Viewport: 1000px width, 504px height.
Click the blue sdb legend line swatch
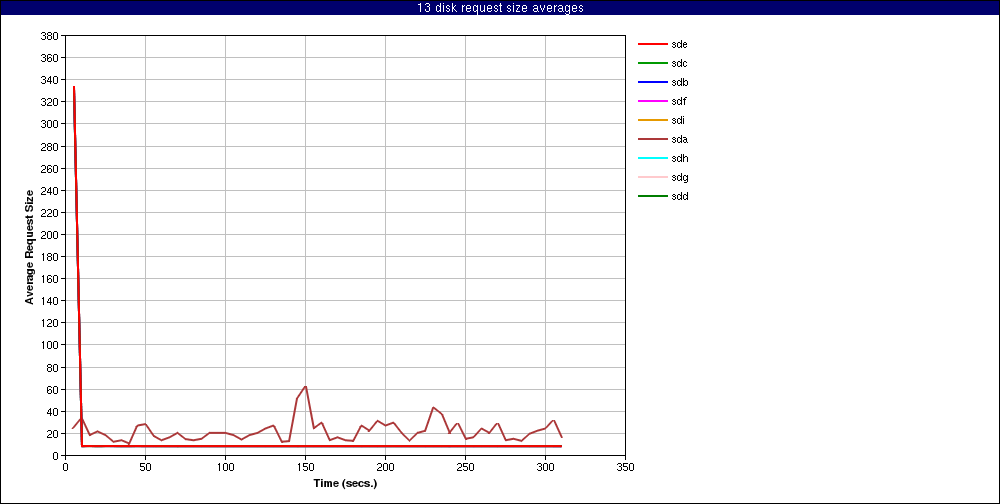coord(652,82)
